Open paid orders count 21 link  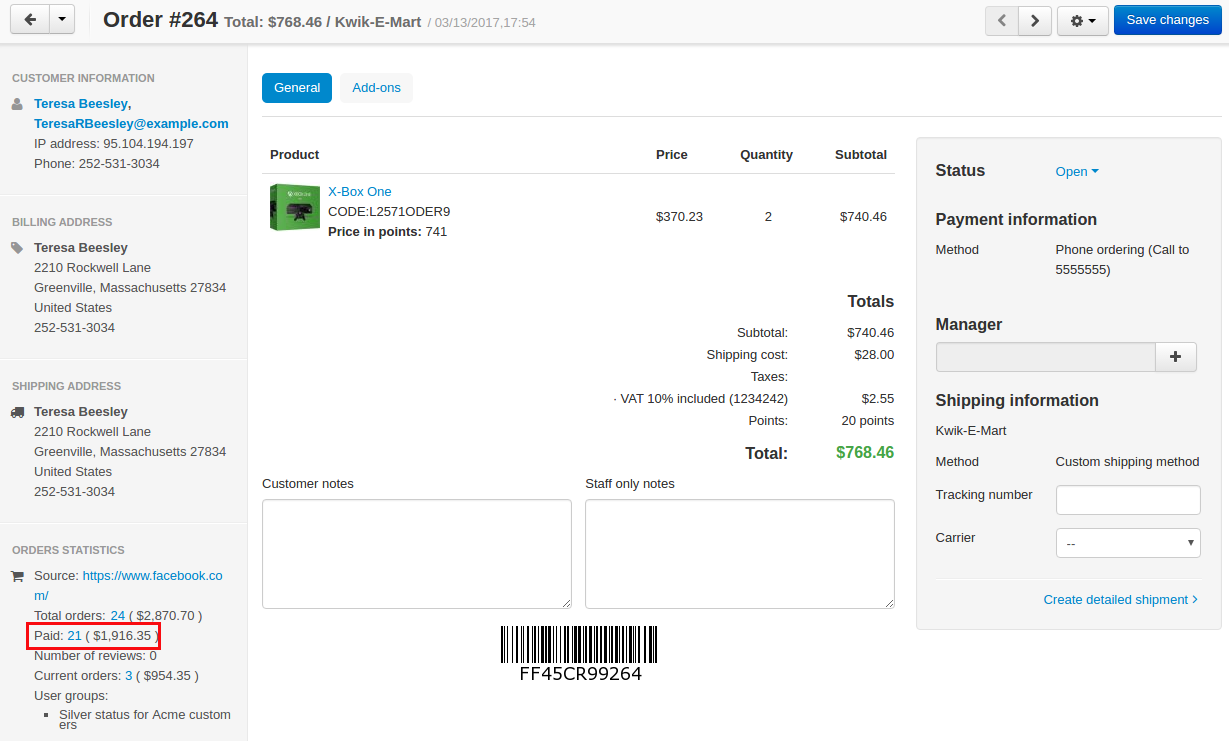click(x=75, y=636)
